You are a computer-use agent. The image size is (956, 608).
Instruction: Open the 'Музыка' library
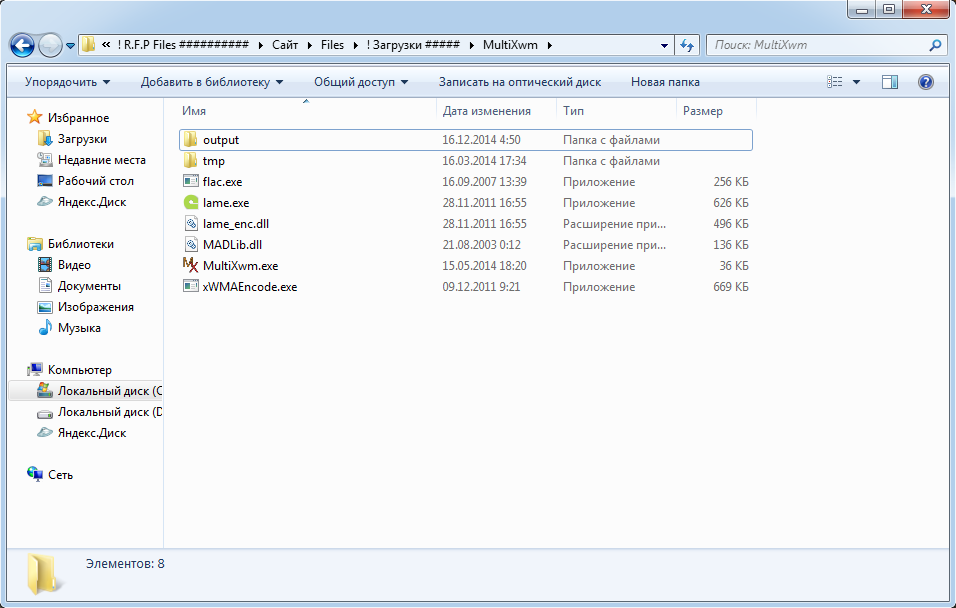[79, 328]
